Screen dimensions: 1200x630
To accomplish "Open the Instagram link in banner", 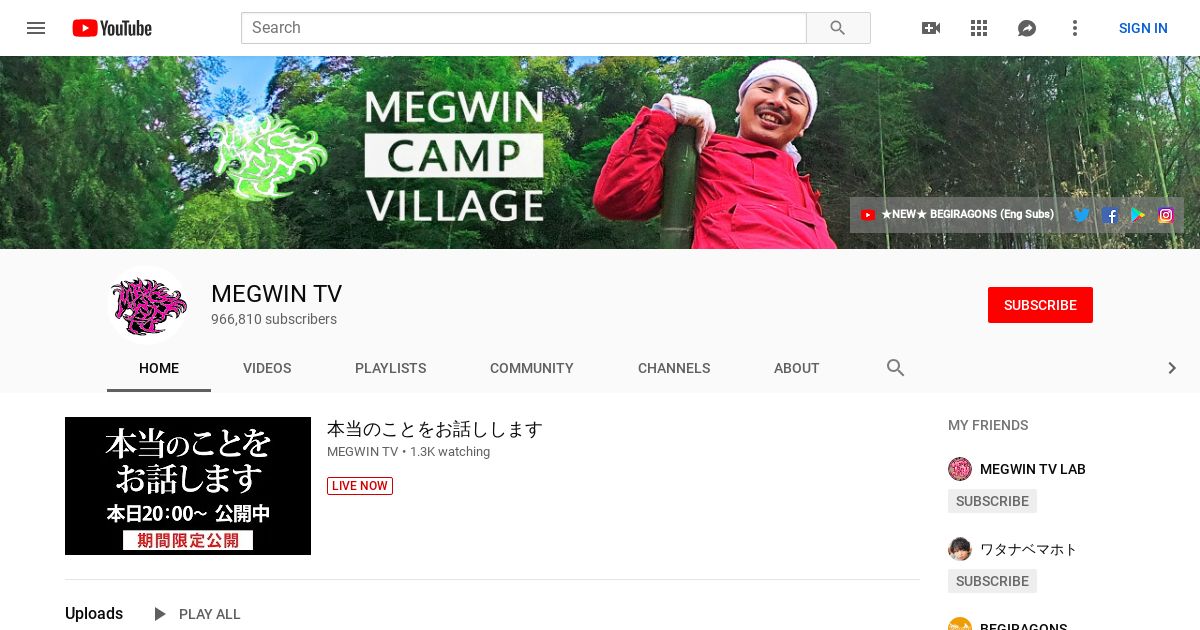I will (x=1166, y=215).
